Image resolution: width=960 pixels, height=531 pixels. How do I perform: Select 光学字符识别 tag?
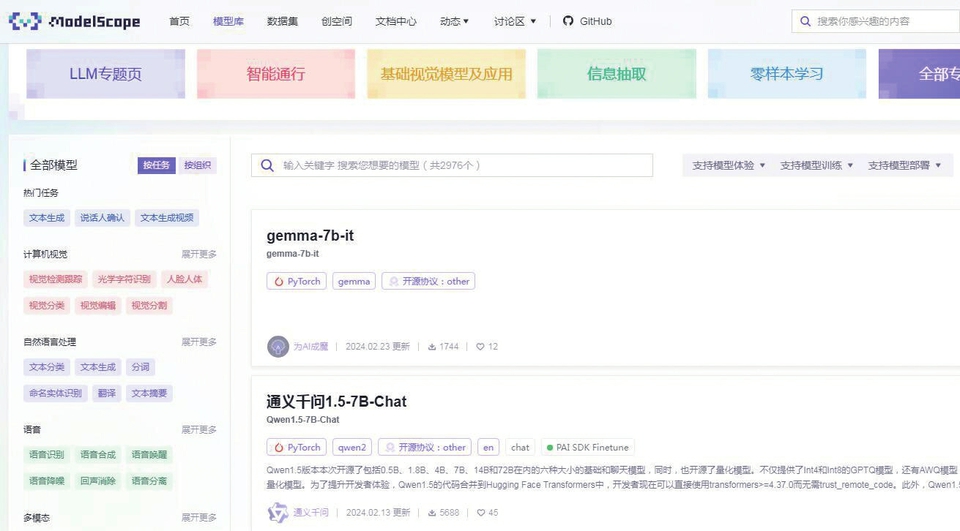124,279
